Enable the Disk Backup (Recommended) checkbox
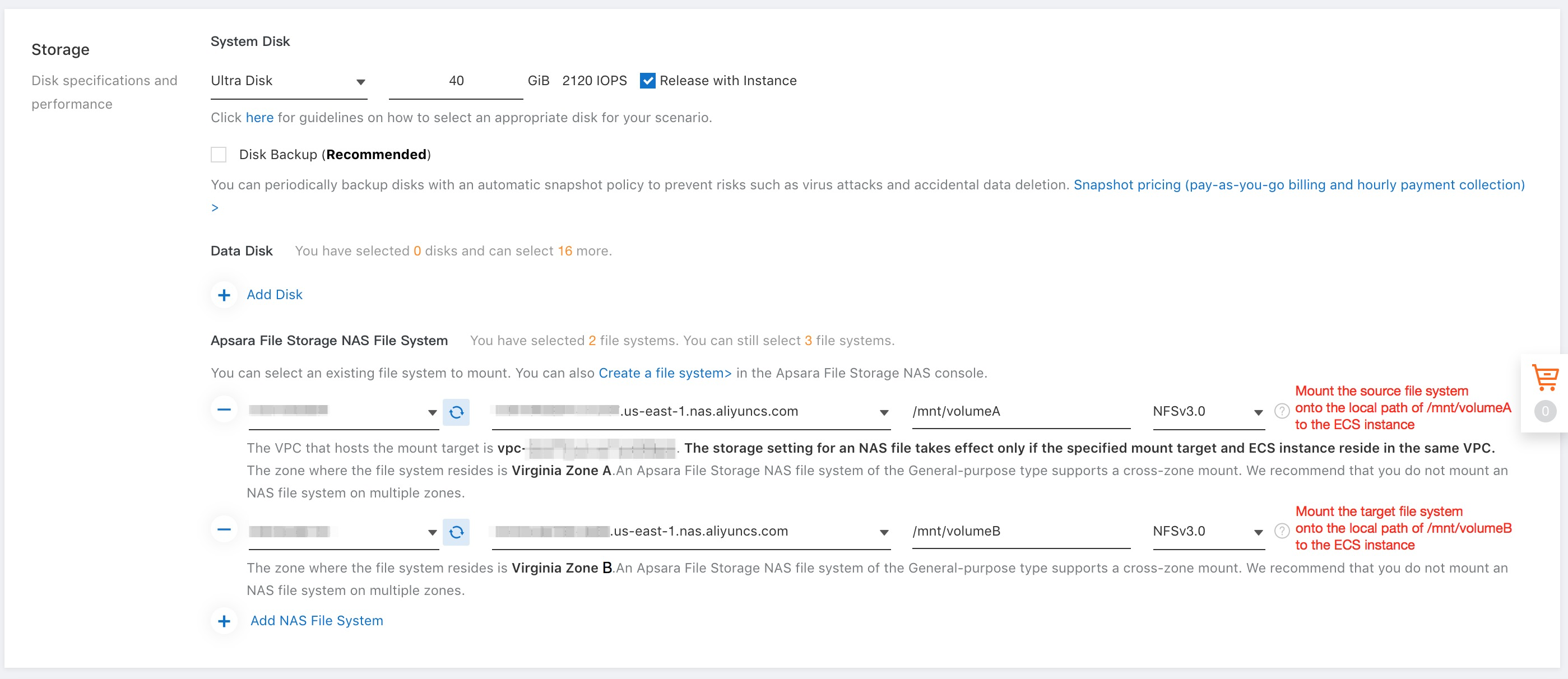This screenshot has width=1568, height=679. pyautogui.click(x=219, y=155)
